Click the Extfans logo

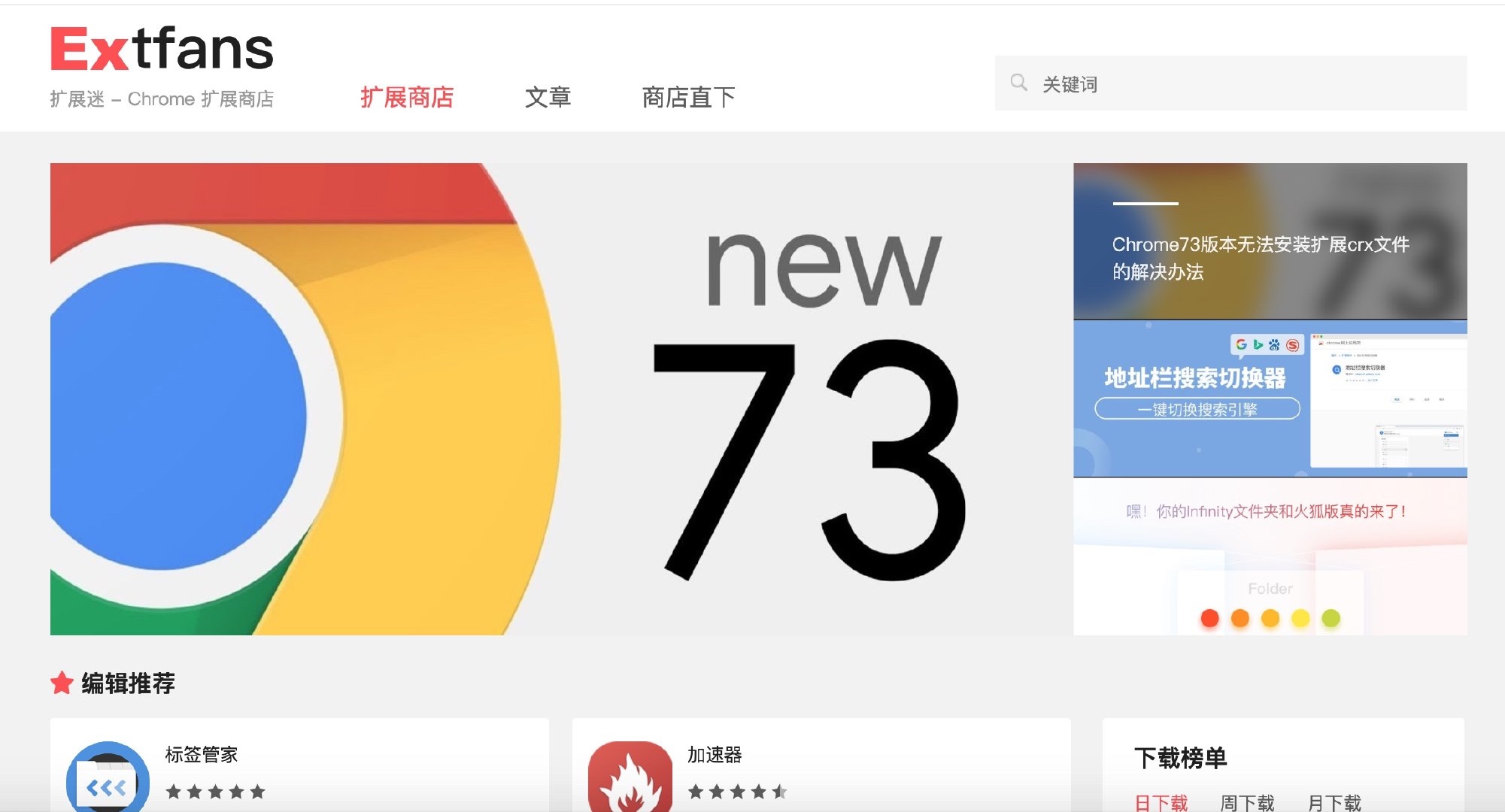[x=162, y=49]
